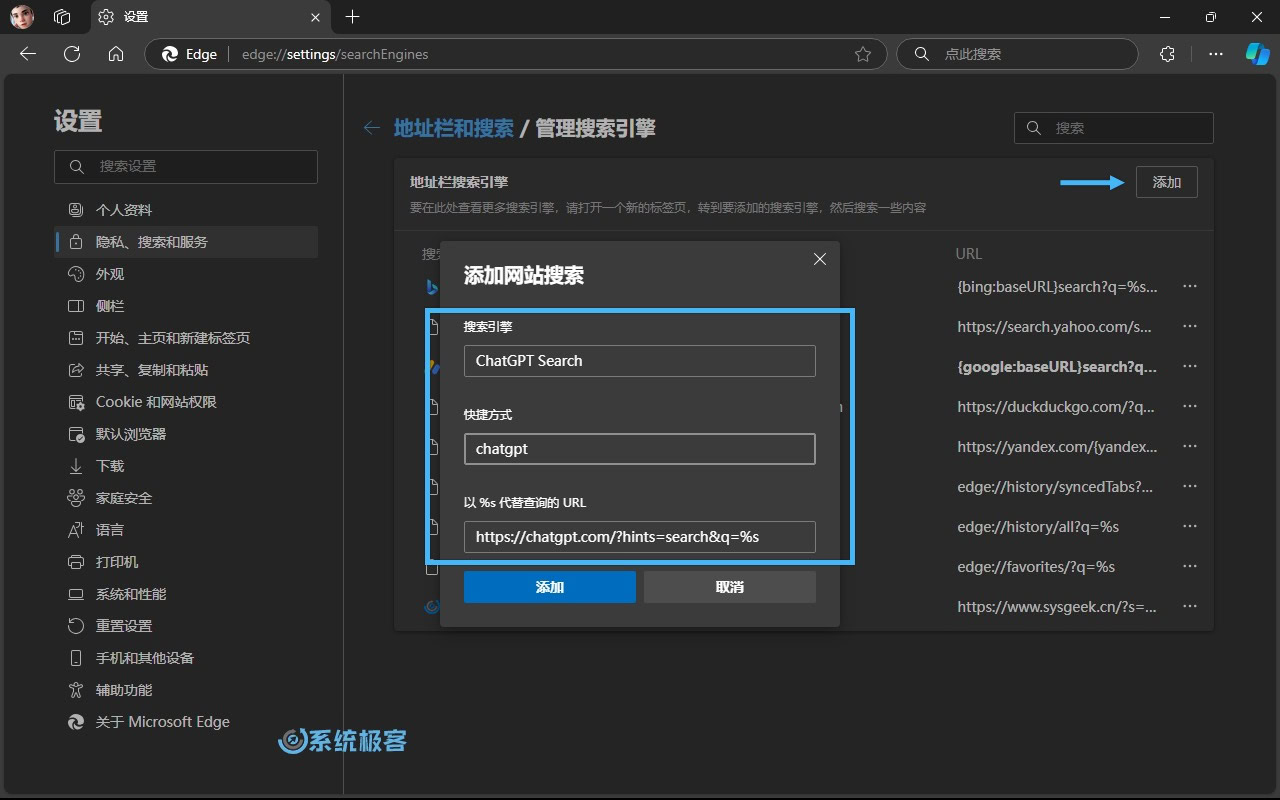Go to home page icon
Image resolution: width=1280 pixels, height=800 pixels.
116,54
